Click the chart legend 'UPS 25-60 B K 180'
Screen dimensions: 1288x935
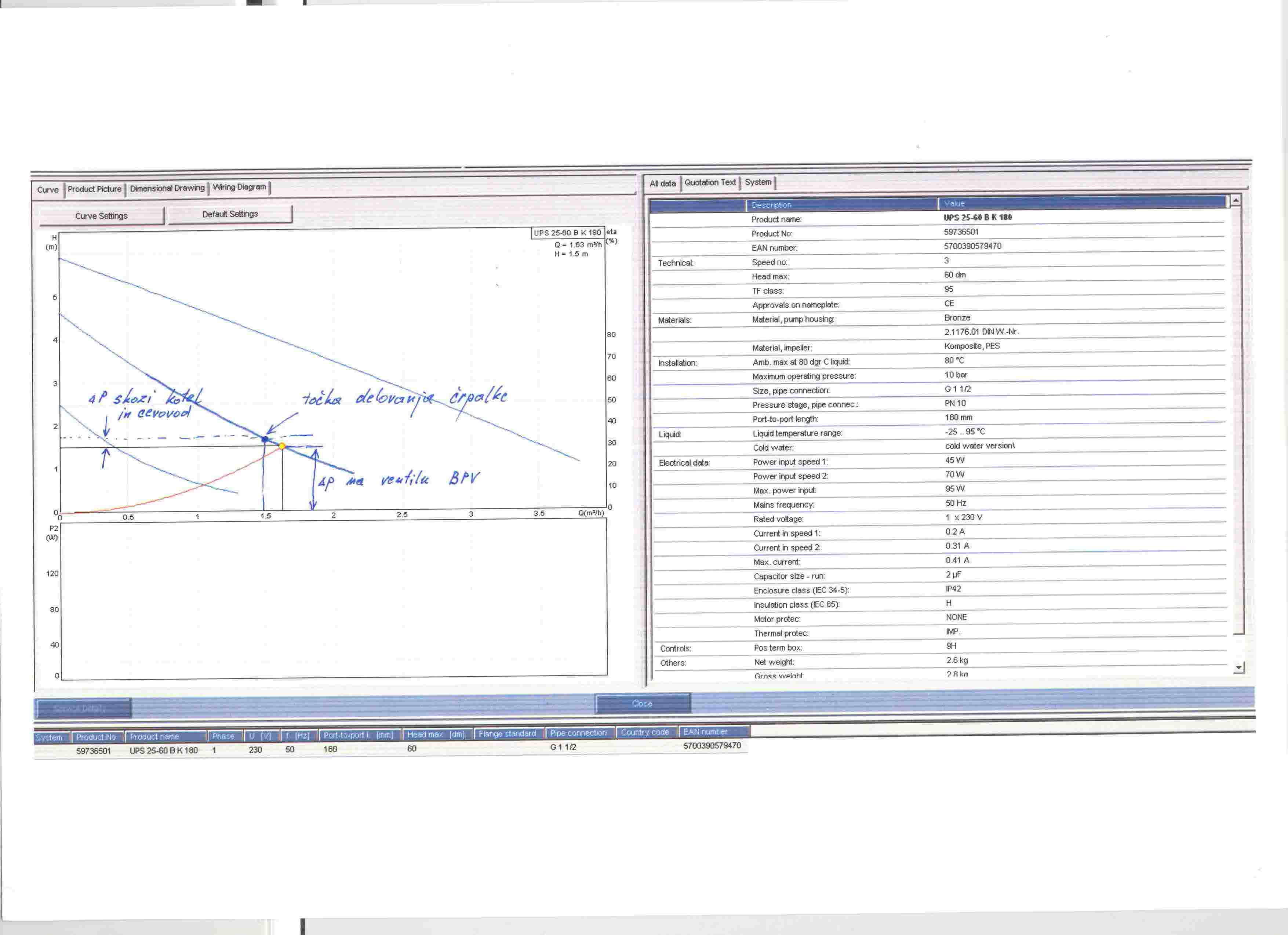pyautogui.click(x=567, y=232)
